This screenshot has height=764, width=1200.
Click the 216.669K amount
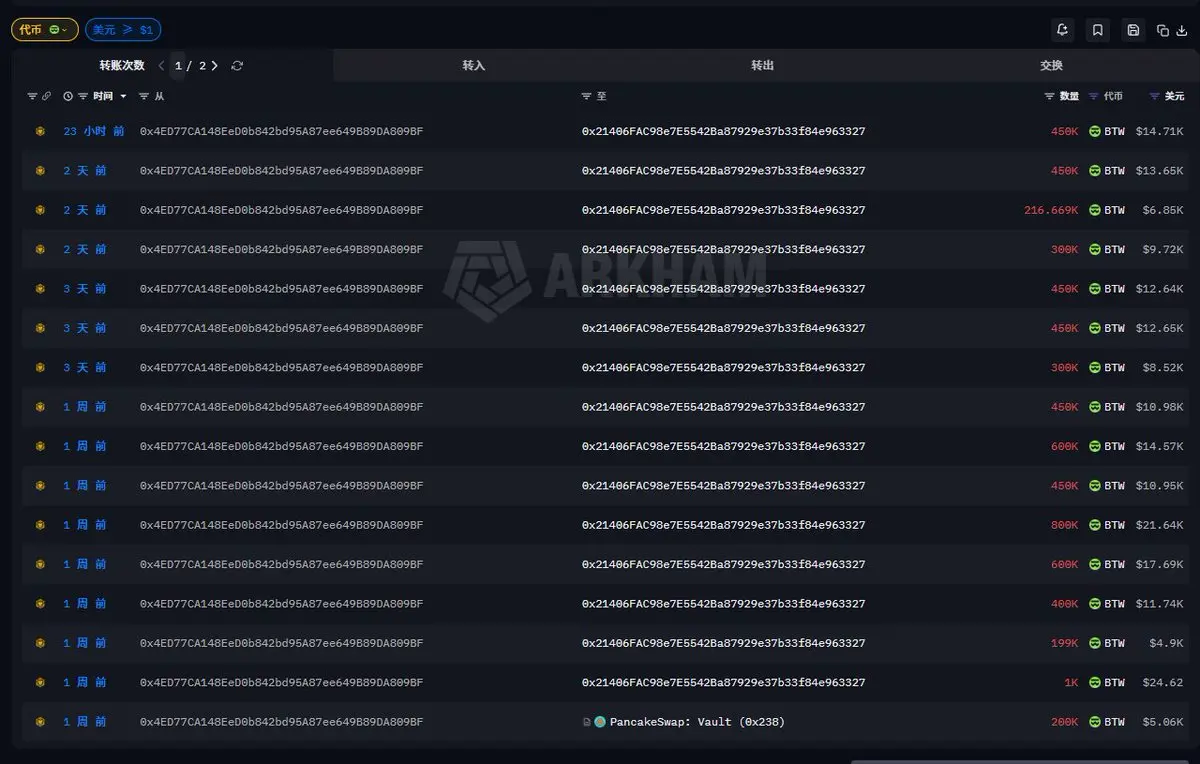1051,210
